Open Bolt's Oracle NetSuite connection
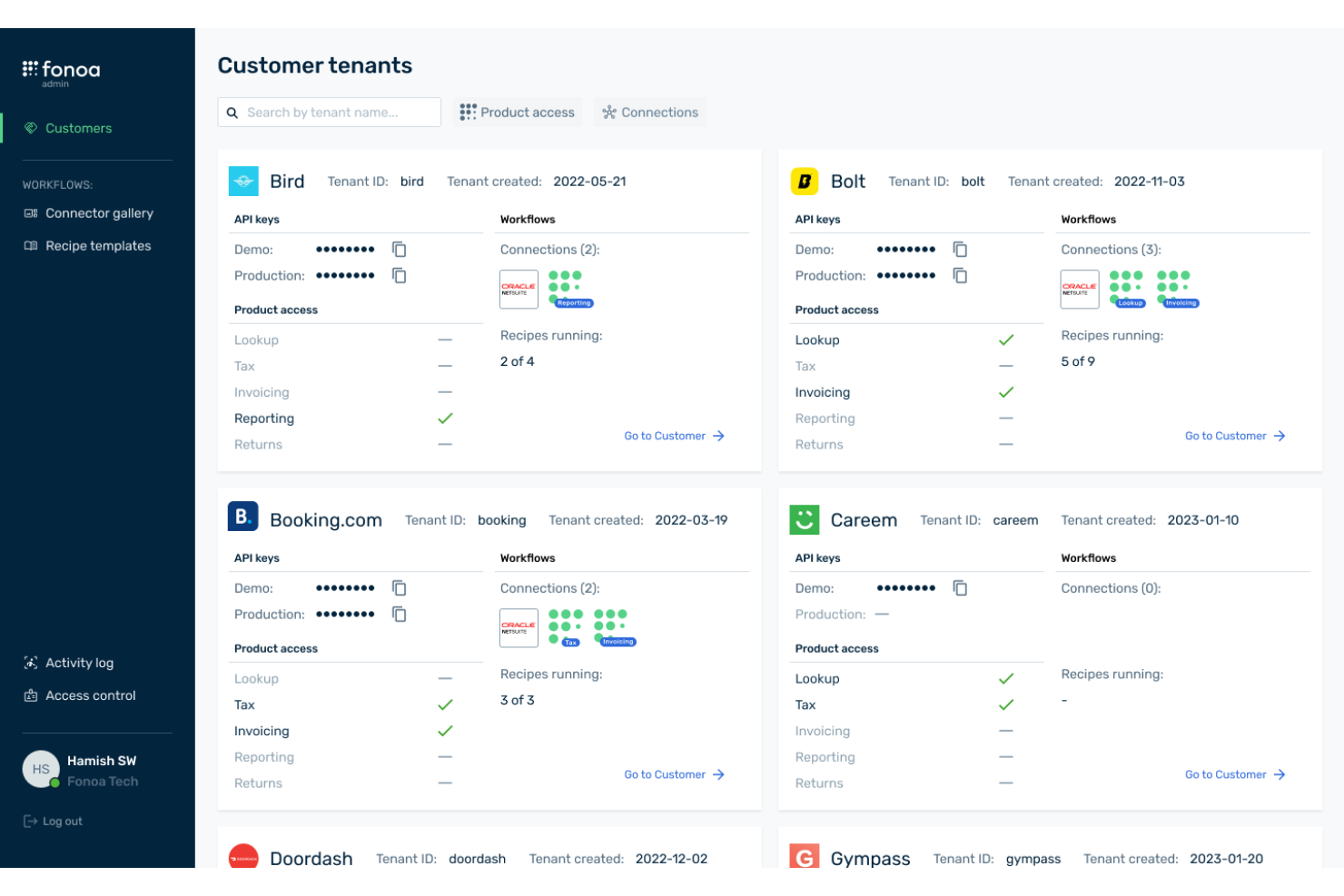Screen dimensions: 1344x896 (x=1080, y=290)
